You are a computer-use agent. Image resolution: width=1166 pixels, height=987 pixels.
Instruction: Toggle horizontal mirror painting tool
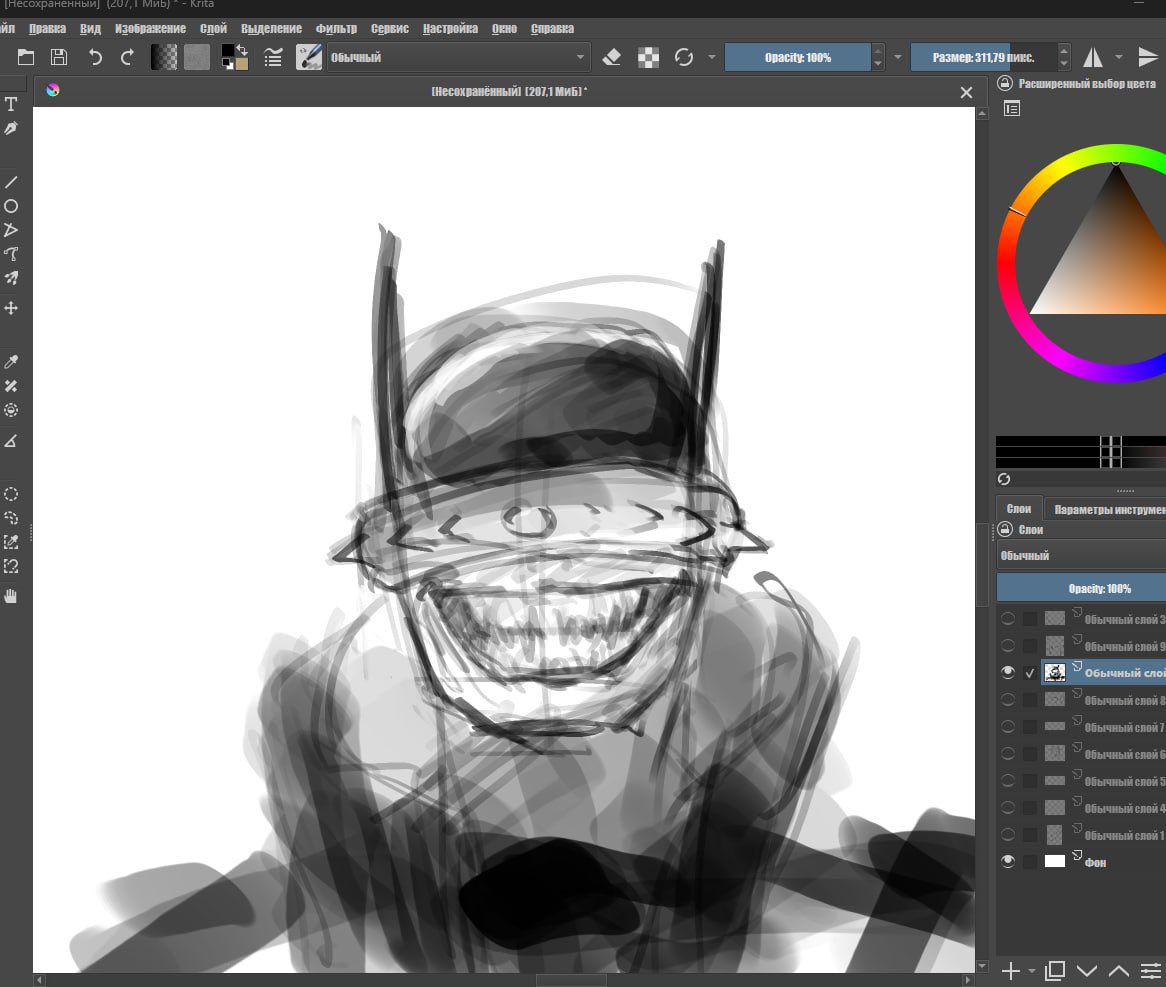pyautogui.click(x=1092, y=57)
